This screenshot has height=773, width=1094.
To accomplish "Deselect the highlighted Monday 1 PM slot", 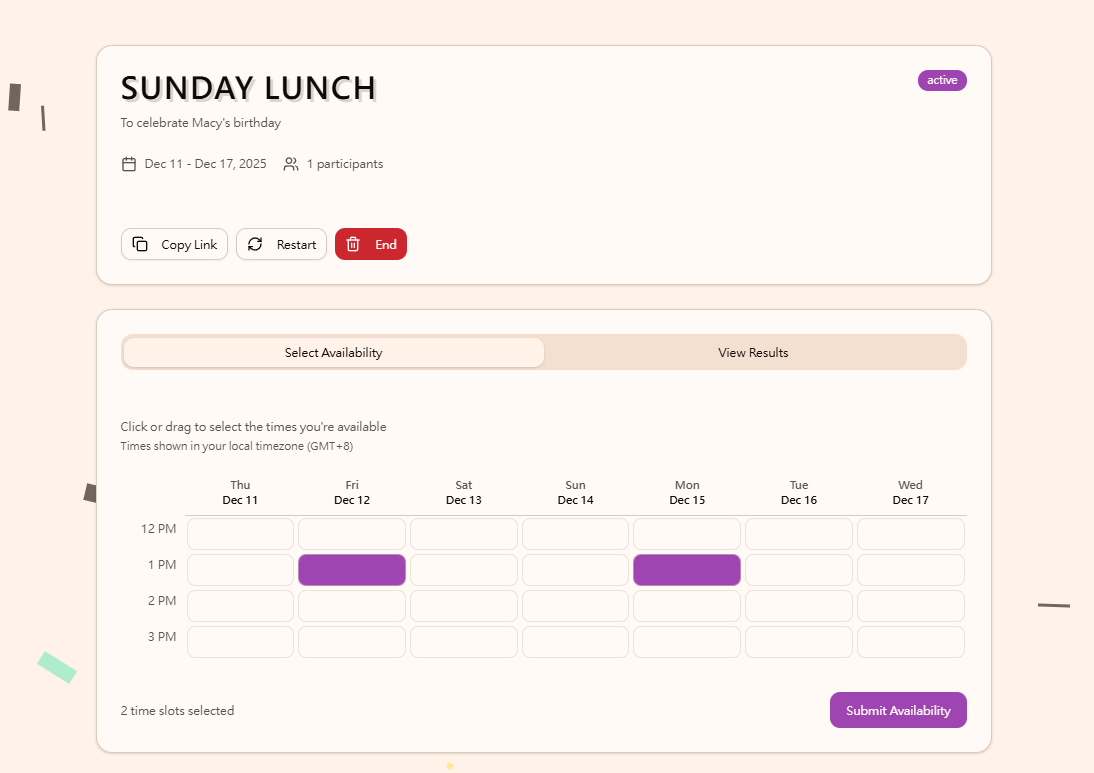I will pyautogui.click(x=687, y=569).
